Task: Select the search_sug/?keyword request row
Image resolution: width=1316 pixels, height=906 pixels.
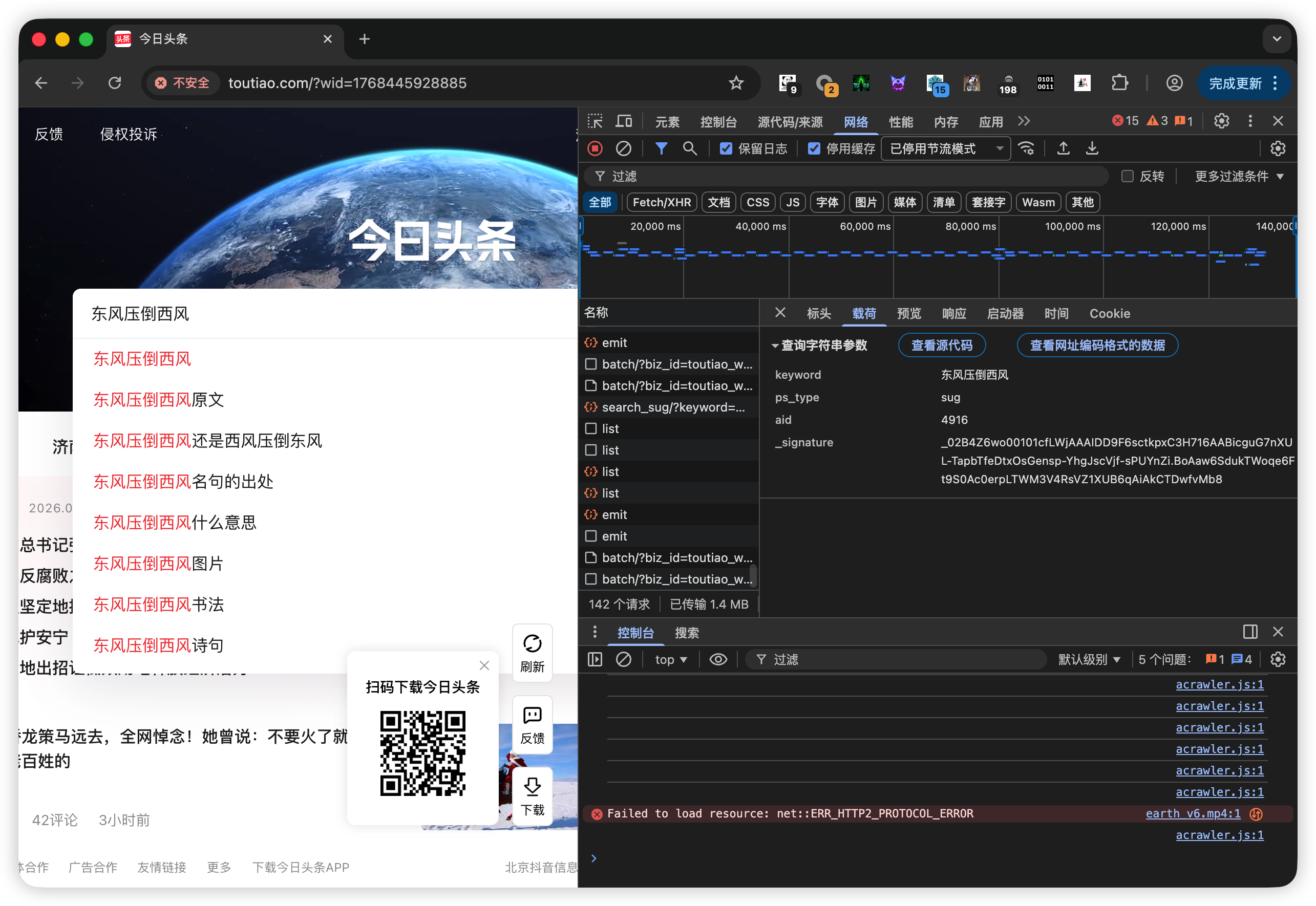Action: coord(673,407)
